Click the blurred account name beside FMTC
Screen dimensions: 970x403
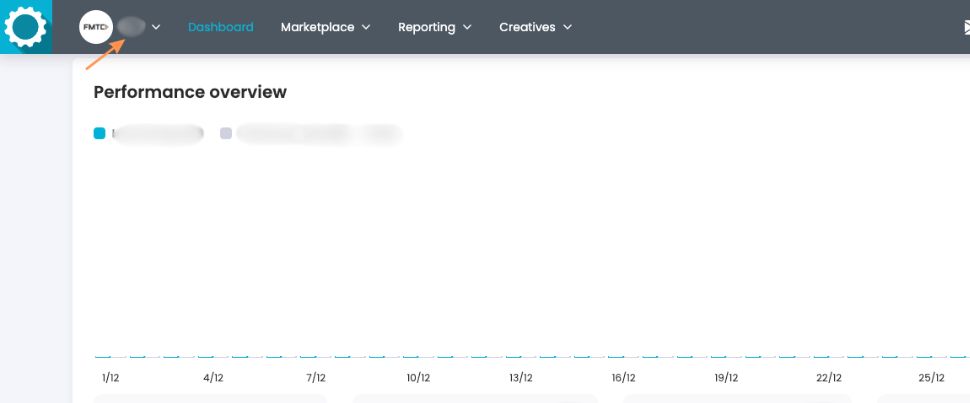[131, 27]
